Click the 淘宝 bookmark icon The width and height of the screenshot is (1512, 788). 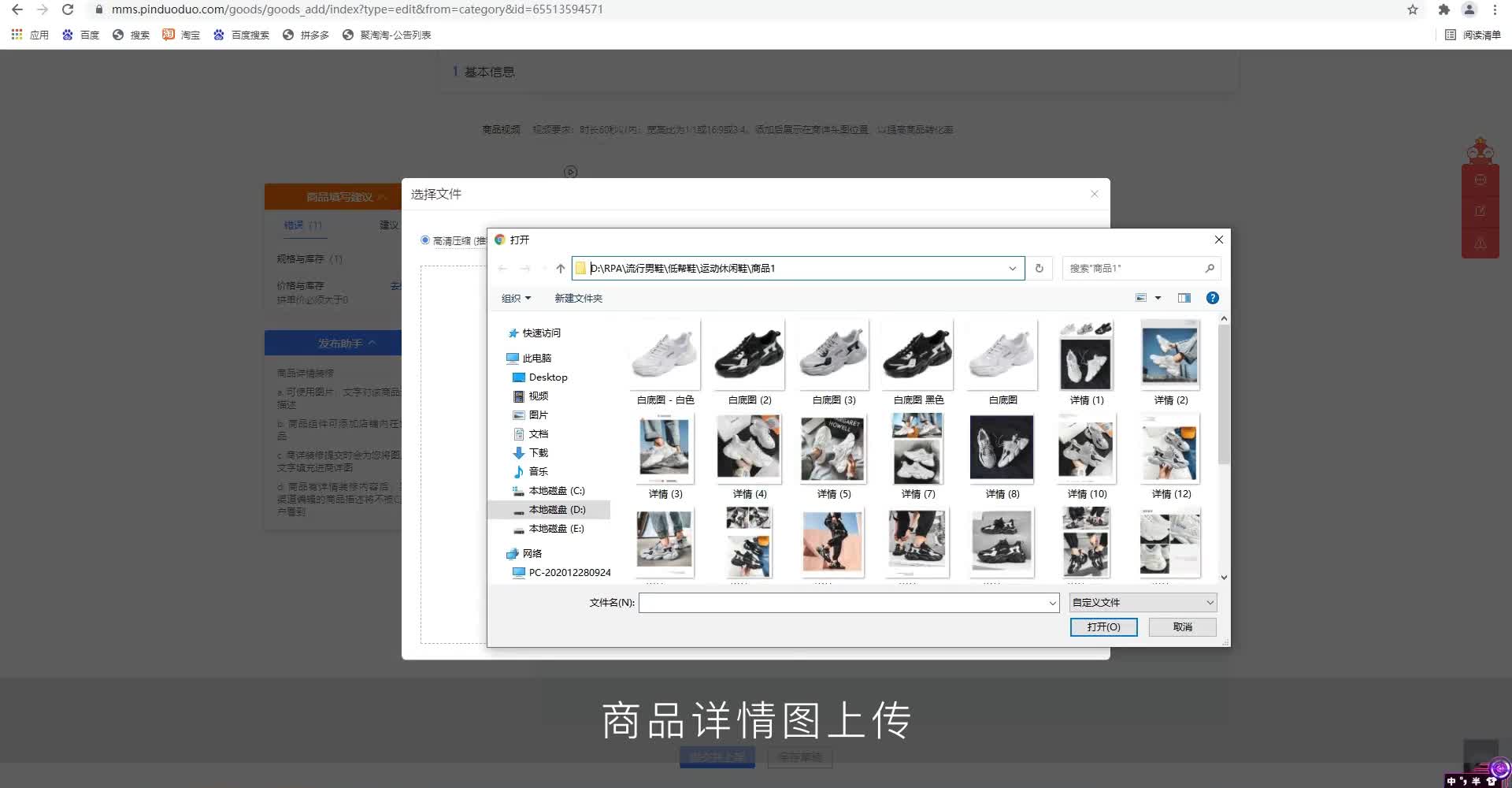pyautogui.click(x=168, y=35)
